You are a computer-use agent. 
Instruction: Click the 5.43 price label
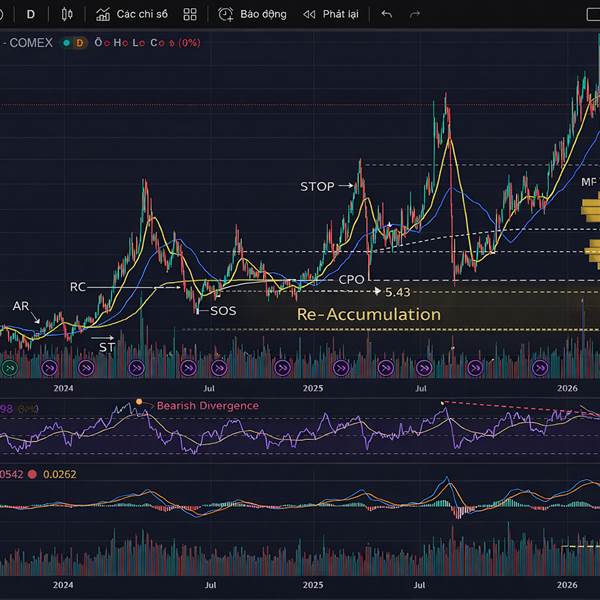coord(398,292)
